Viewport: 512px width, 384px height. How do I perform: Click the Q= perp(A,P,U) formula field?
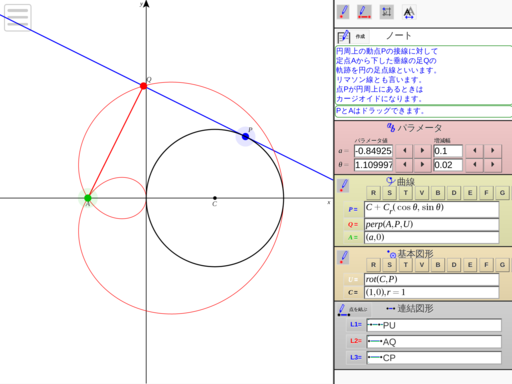coord(432,224)
